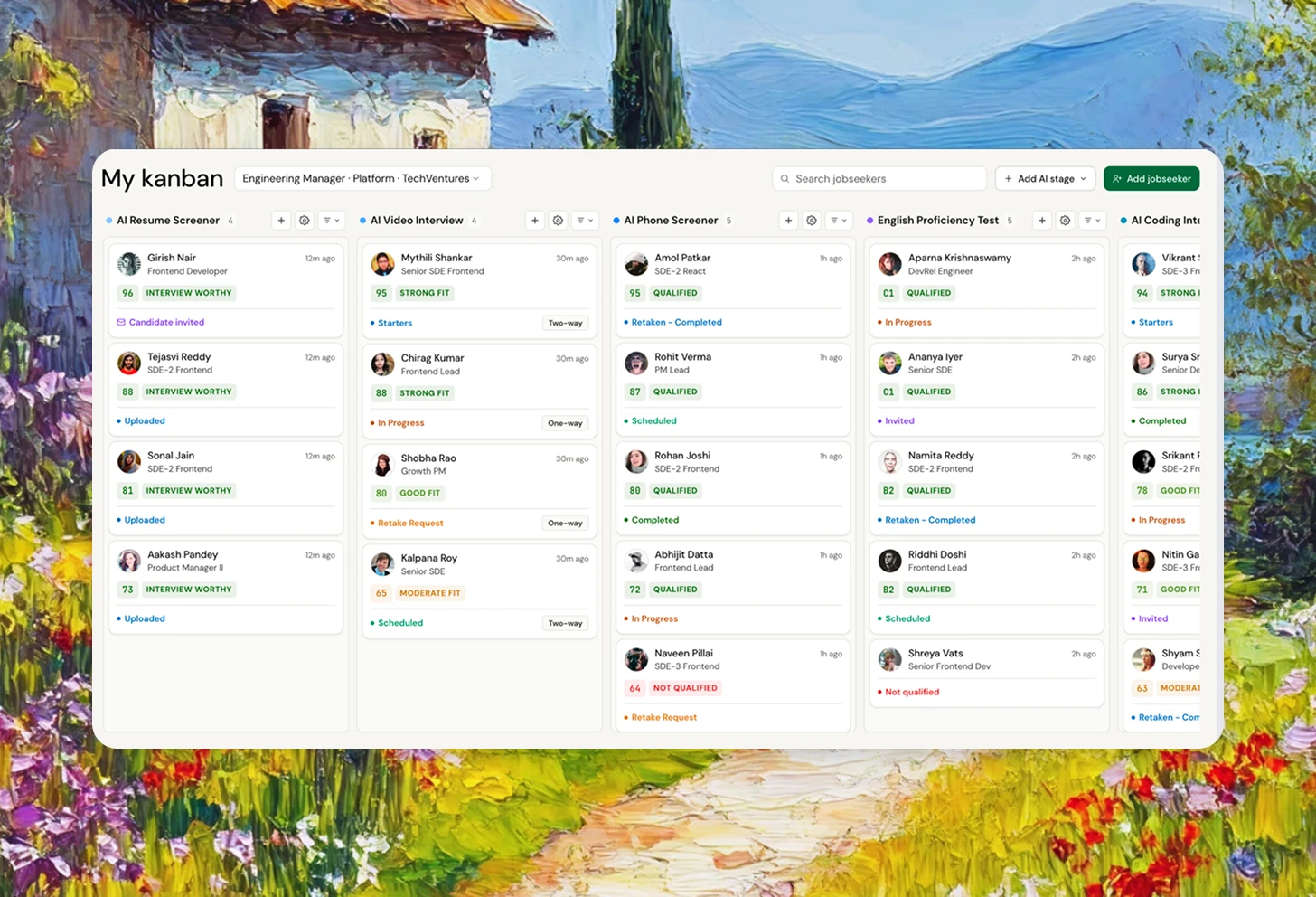The image size is (1316, 897).
Task: Add a card to AI Resume Screener column
Action: click(281, 221)
